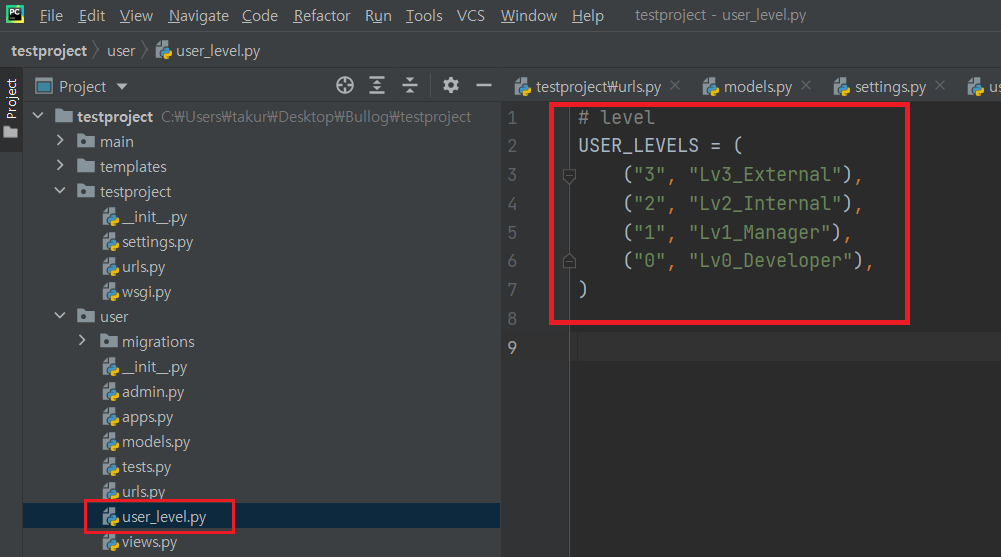
Task: Select user_level.py in project tree
Action: (x=163, y=516)
